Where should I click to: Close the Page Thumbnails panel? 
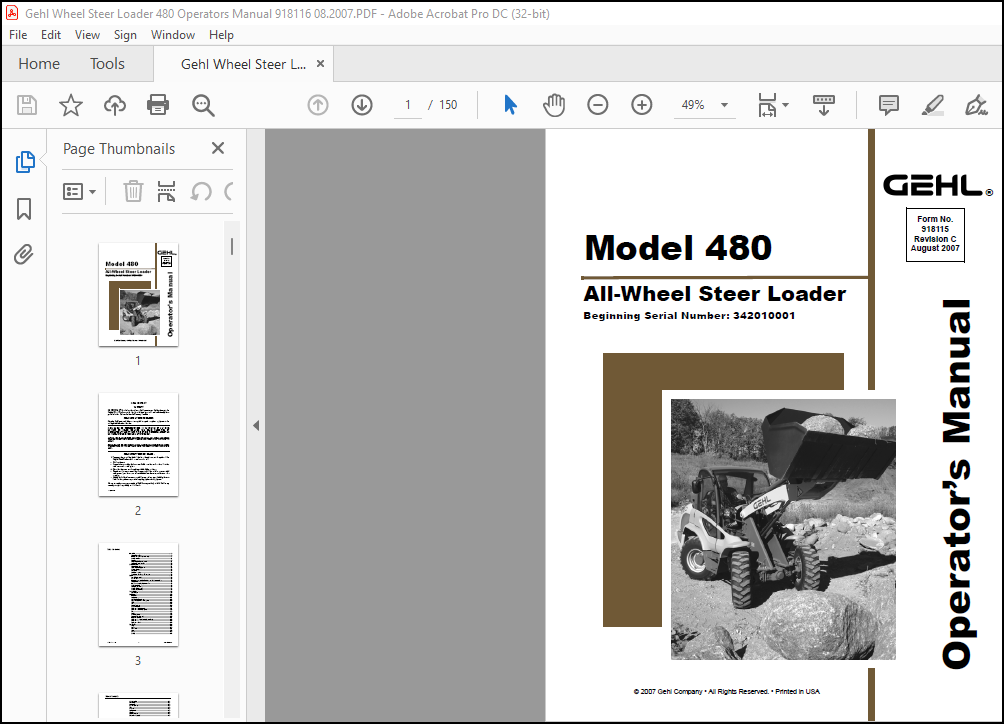point(218,149)
